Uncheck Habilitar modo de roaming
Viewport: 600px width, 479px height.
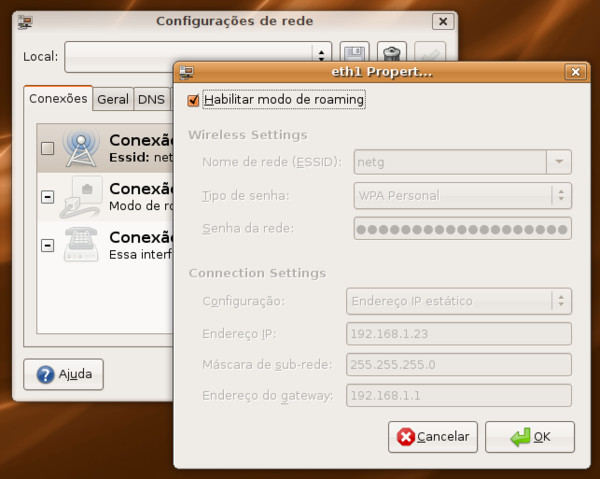click(x=193, y=100)
